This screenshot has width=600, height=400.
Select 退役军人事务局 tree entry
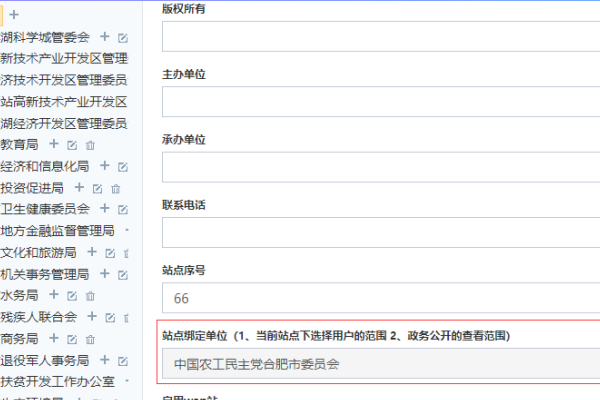pos(45,360)
